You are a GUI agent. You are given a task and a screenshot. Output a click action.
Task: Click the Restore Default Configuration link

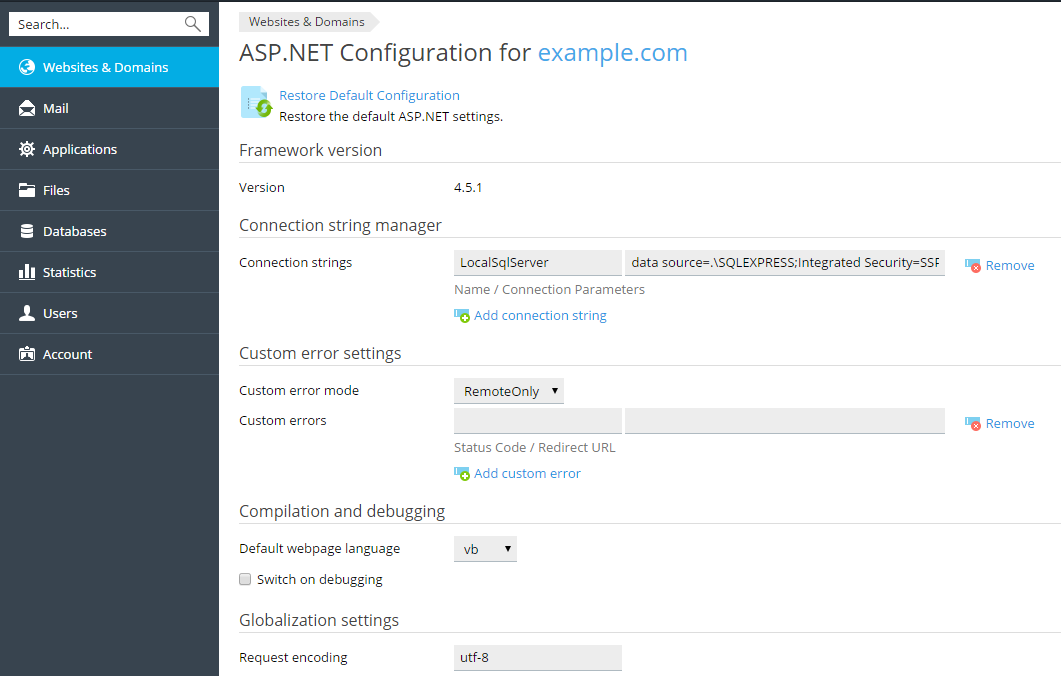click(370, 94)
